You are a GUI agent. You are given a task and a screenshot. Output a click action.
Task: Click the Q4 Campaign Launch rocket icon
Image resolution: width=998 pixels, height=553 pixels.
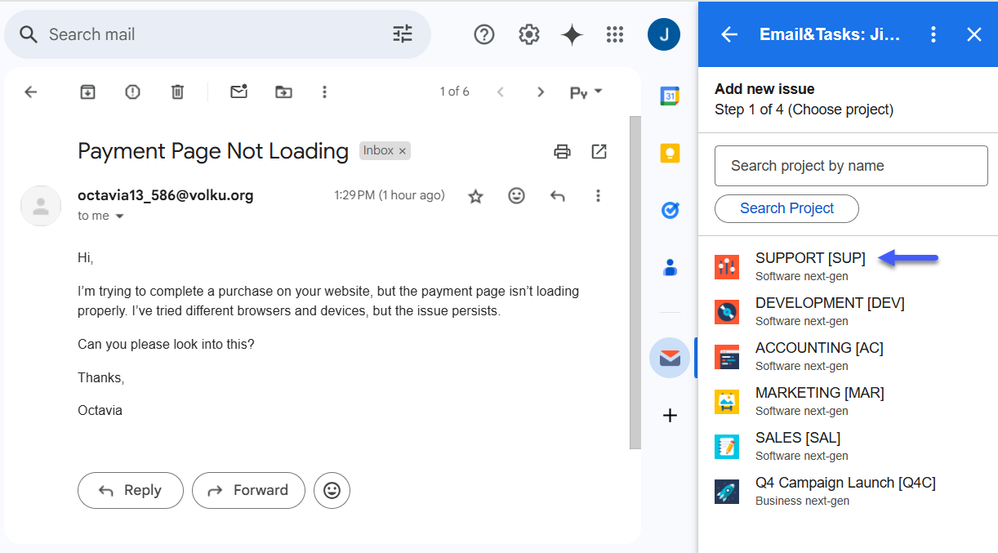click(x=726, y=492)
